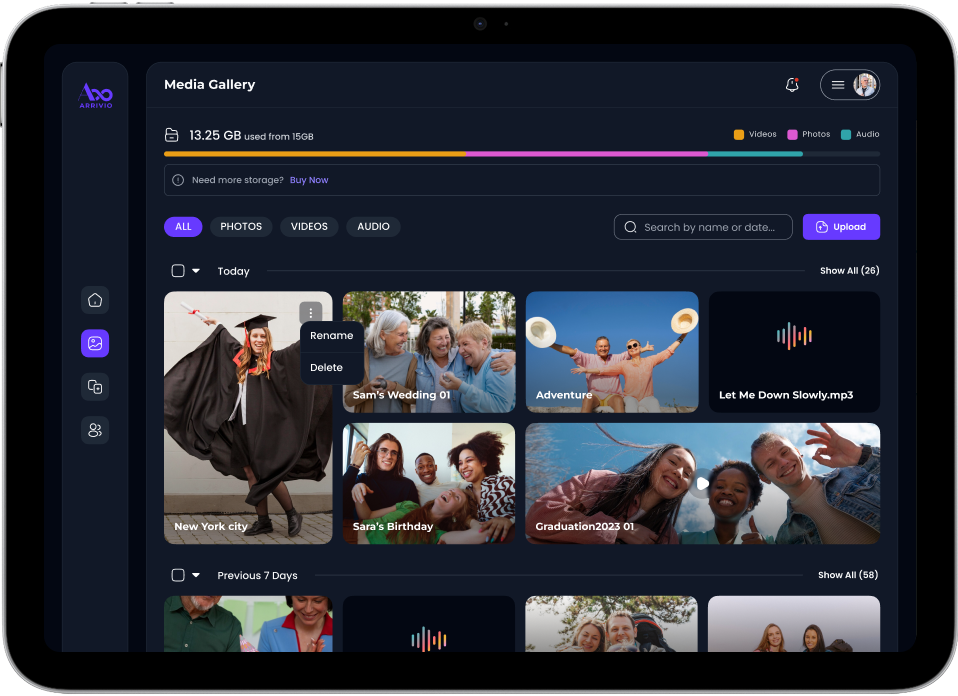
Task: Open the kebab menu on New York city photo
Action: (x=313, y=311)
